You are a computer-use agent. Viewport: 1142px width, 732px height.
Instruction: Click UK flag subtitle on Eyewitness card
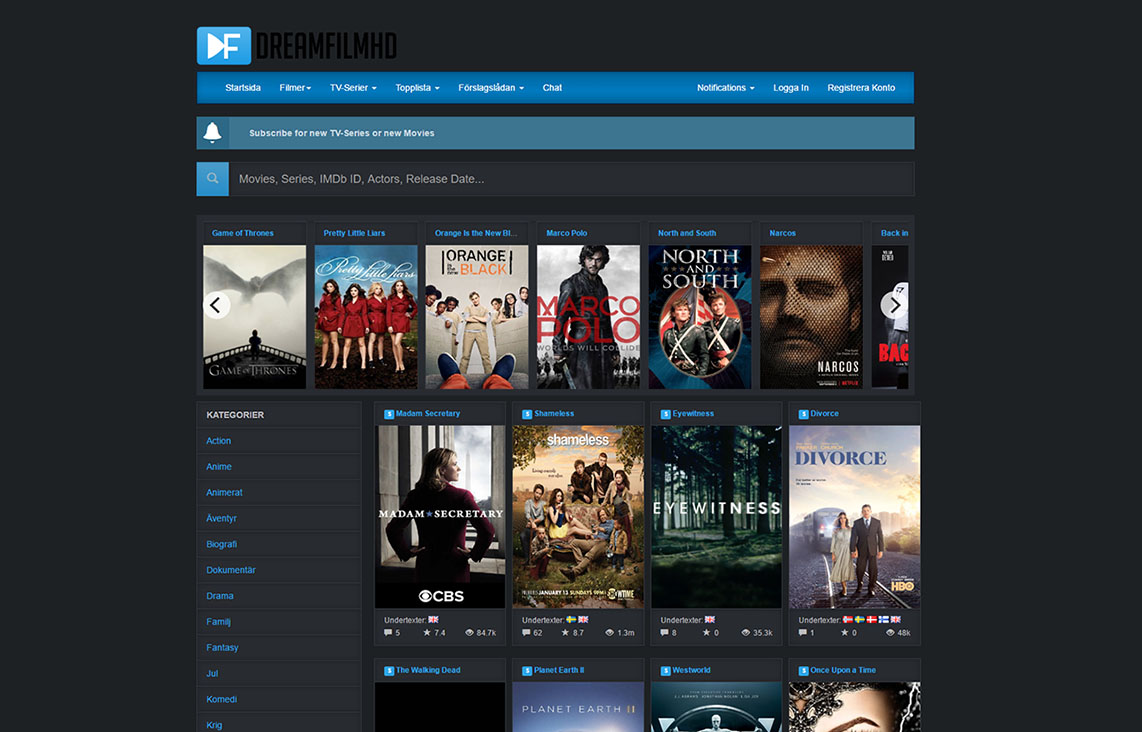coord(710,620)
